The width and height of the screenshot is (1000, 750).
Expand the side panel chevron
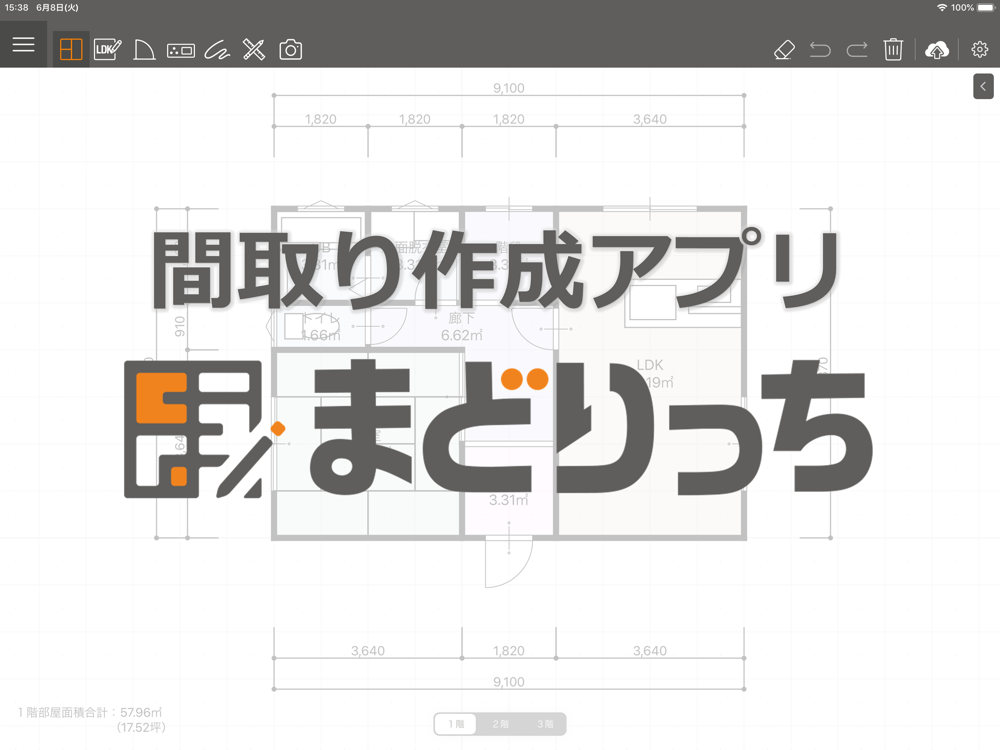point(983,86)
